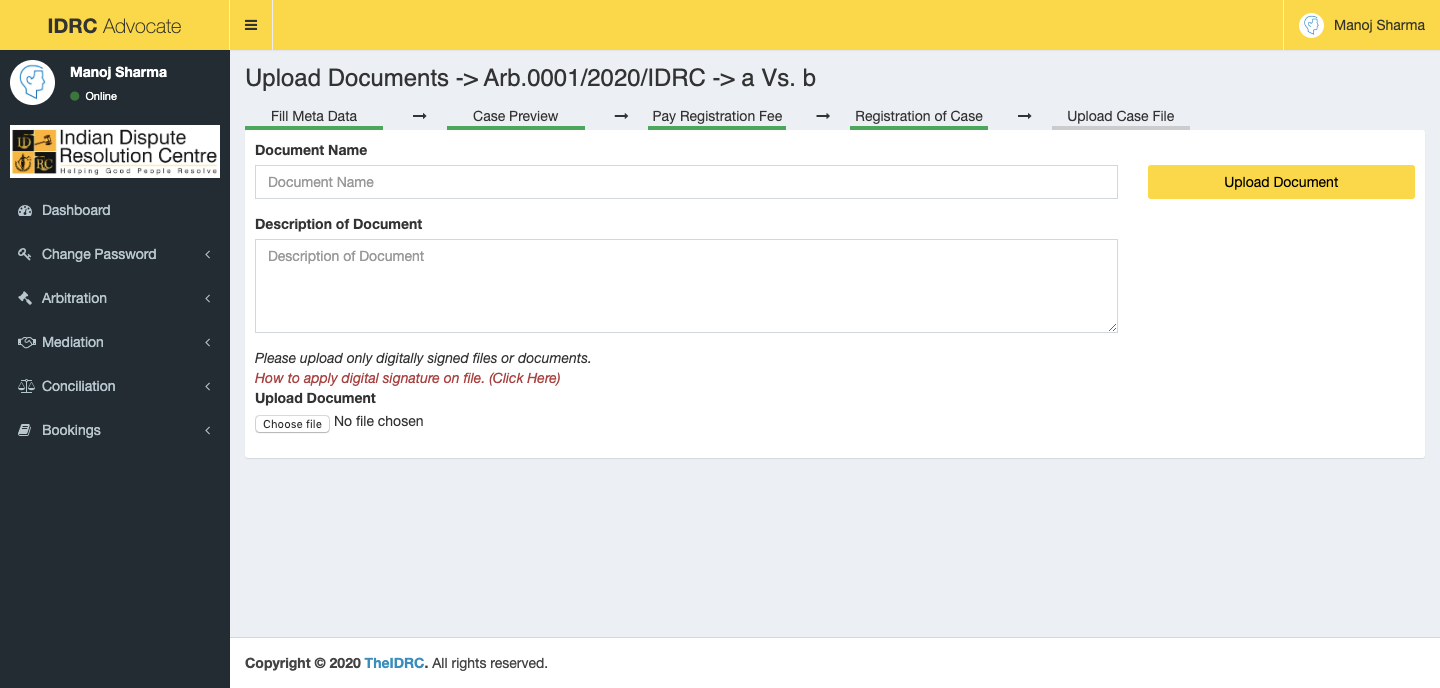Click the handshake icon beside Mediation
The height and width of the screenshot is (688, 1440).
pos(26,343)
